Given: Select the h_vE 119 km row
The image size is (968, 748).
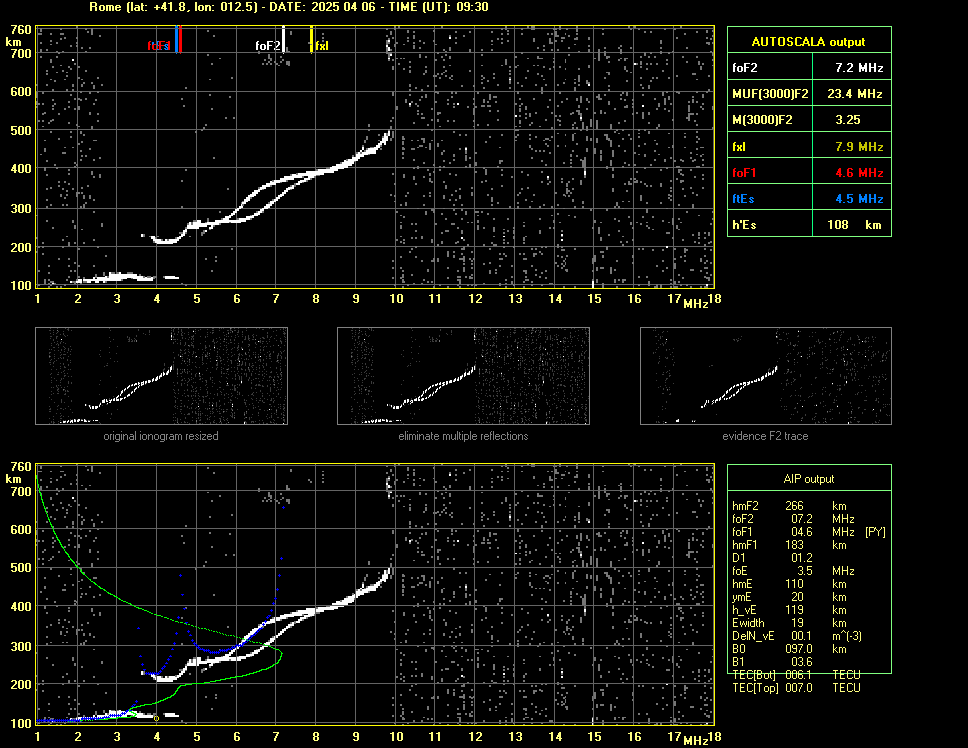Looking at the screenshot, I should pos(790,610).
